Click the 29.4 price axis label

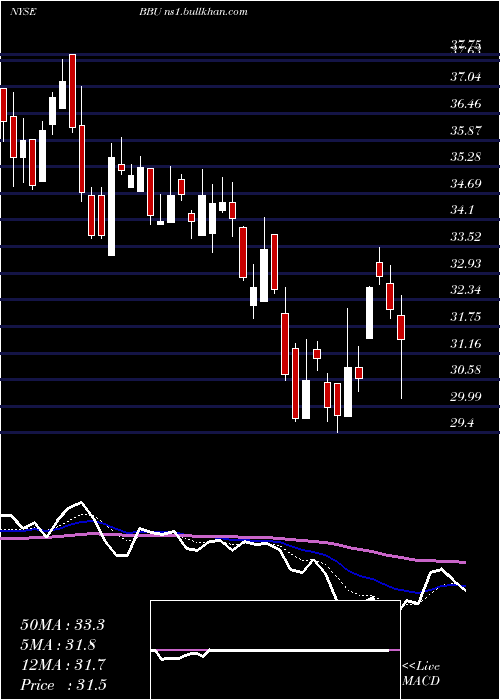click(x=462, y=423)
